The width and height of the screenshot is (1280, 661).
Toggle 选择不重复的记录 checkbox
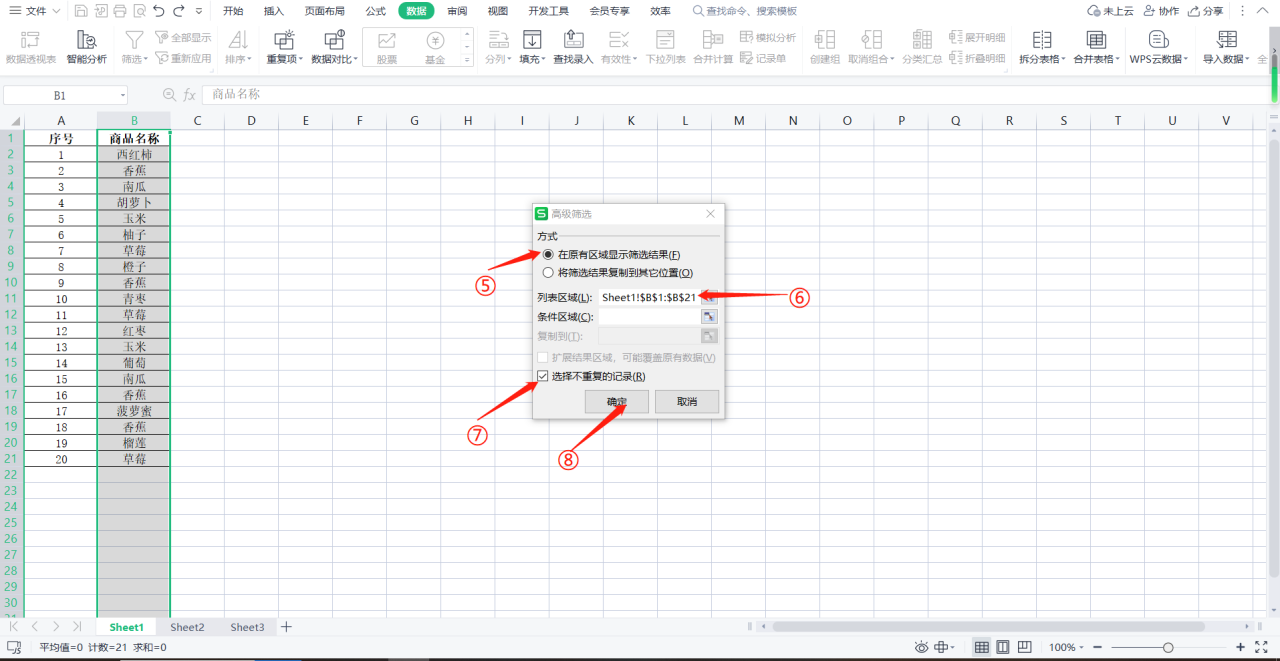[543, 377]
